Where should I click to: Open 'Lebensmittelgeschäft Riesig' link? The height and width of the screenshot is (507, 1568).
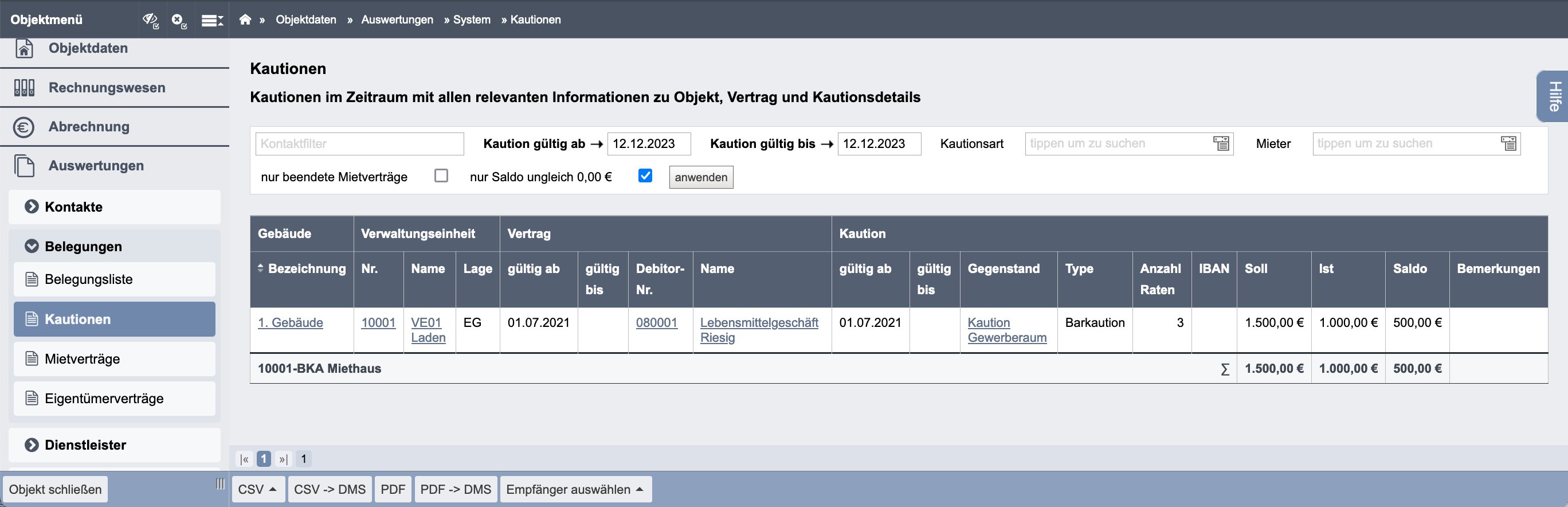tap(759, 330)
